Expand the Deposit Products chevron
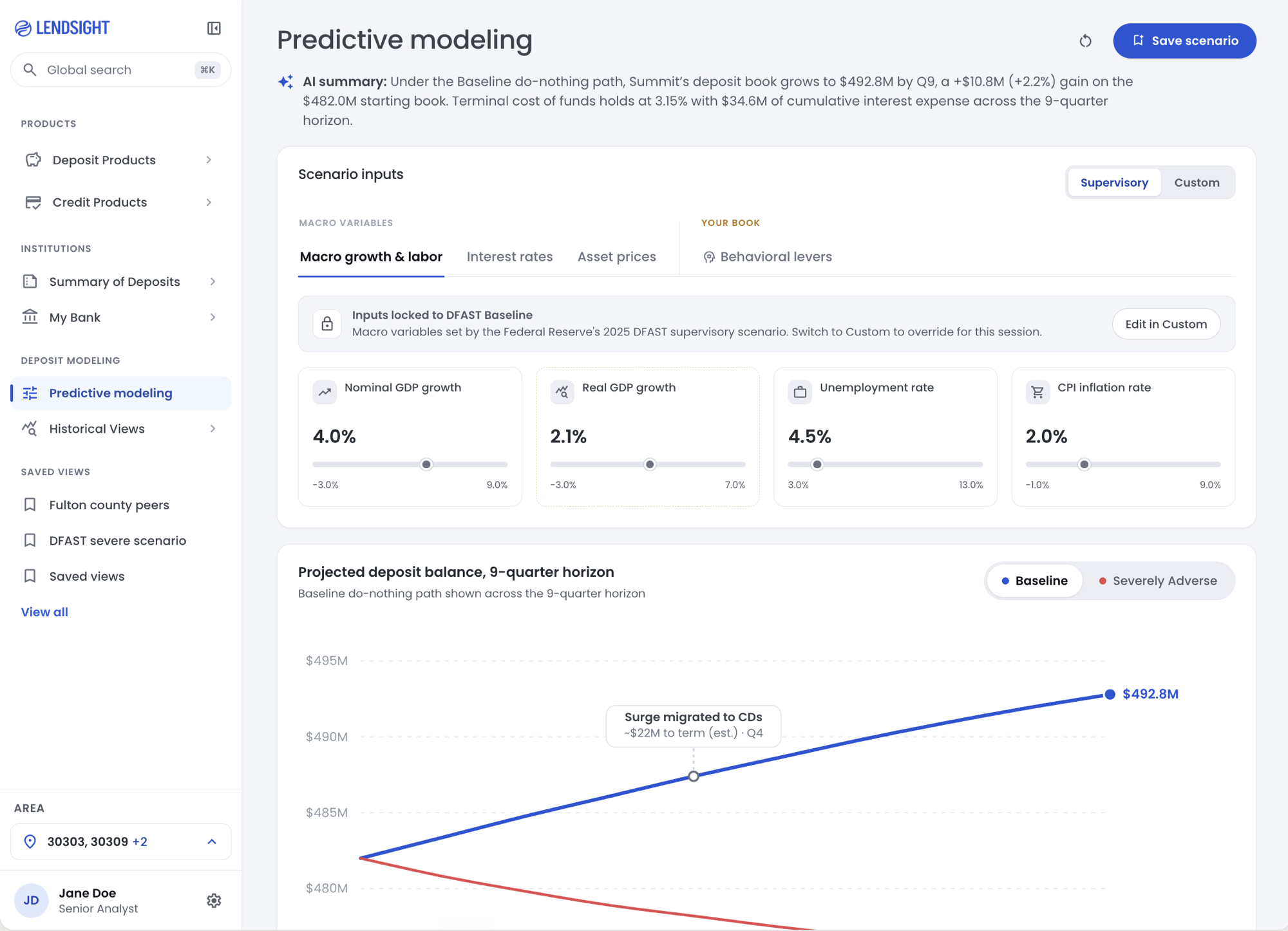The height and width of the screenshot is (931, 1288). click(209, 160)
